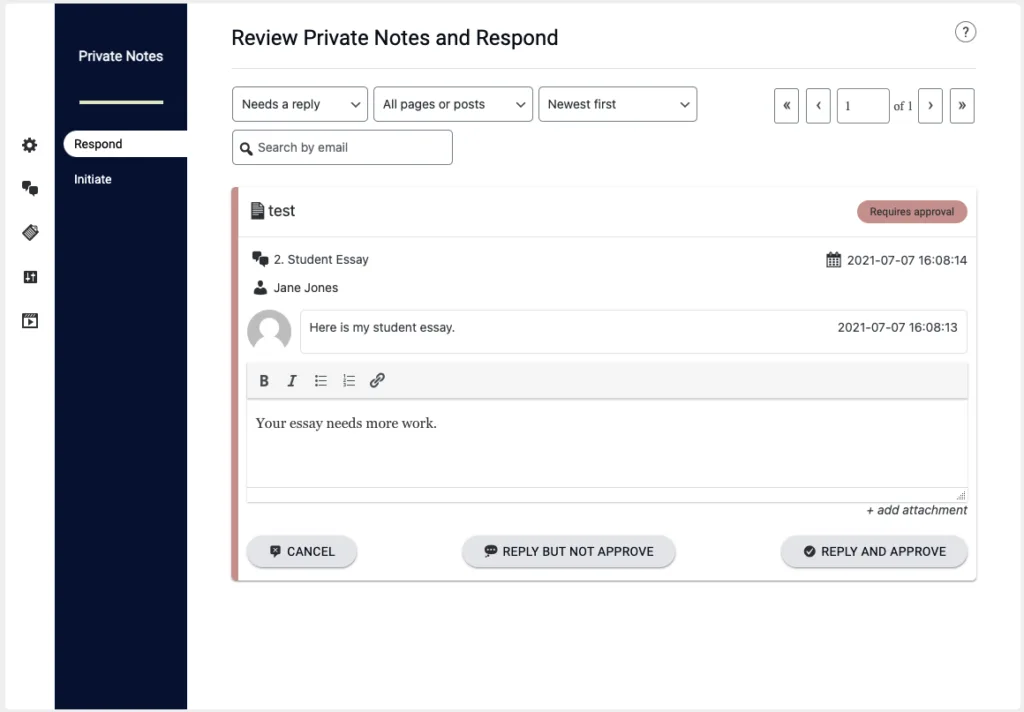
Task: Click Jane Jones's avatar thumbnail
Action: click(269, 331)
